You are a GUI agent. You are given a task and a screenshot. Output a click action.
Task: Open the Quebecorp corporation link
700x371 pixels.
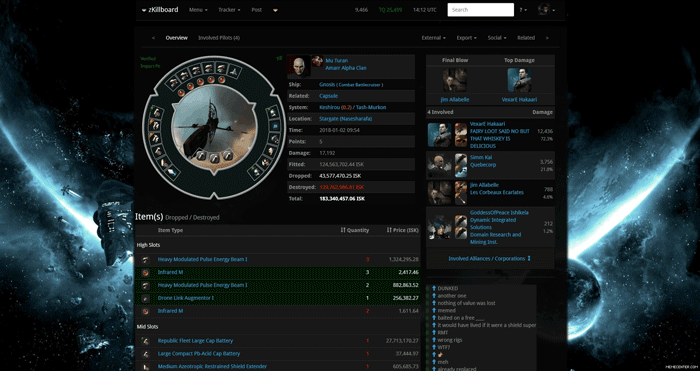click(x=483, y=165)
